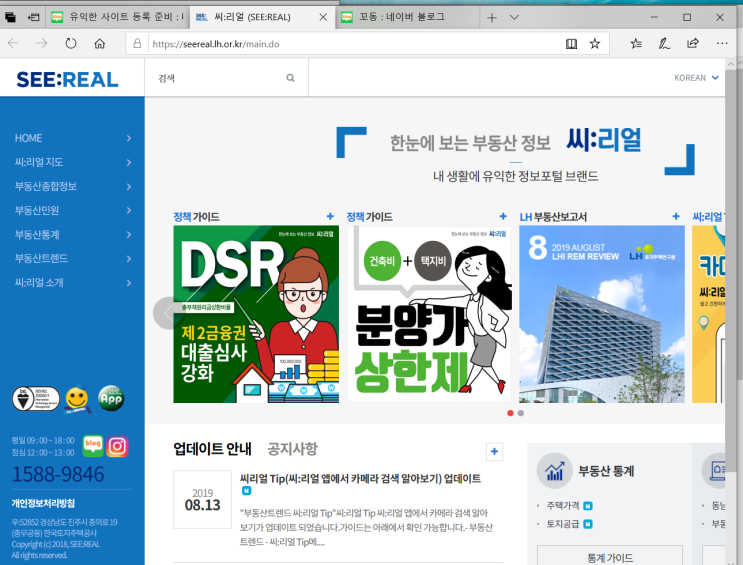
Task: Expand 부동산민원 menu arrow
Action: (129, 210)
